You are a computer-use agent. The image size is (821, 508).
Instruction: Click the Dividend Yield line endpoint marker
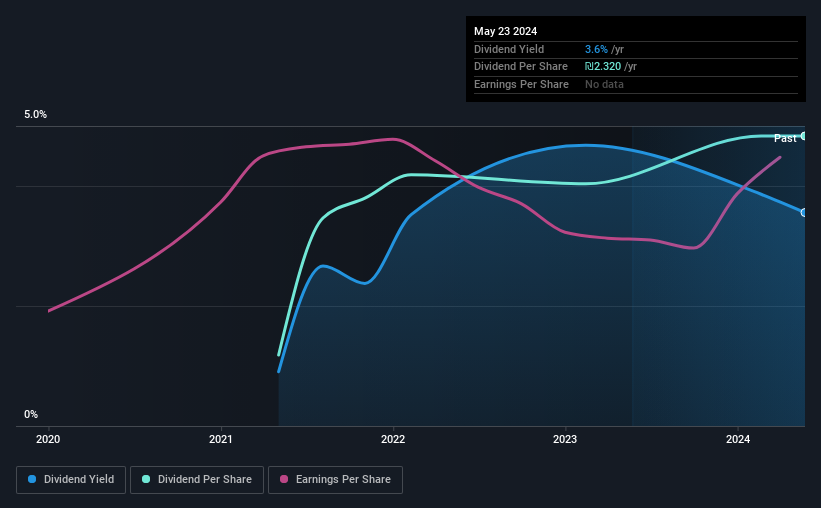pos(804,213)
